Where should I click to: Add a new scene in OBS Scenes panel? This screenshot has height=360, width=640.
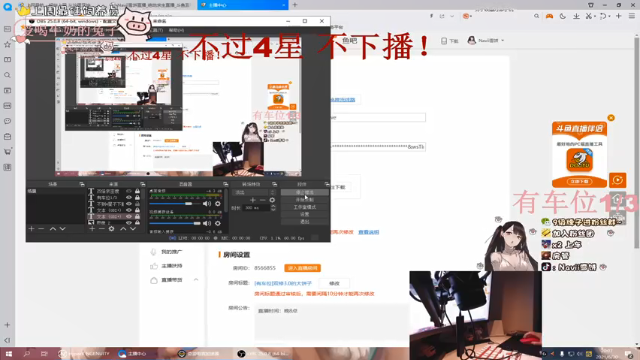[x=31, y=229]
